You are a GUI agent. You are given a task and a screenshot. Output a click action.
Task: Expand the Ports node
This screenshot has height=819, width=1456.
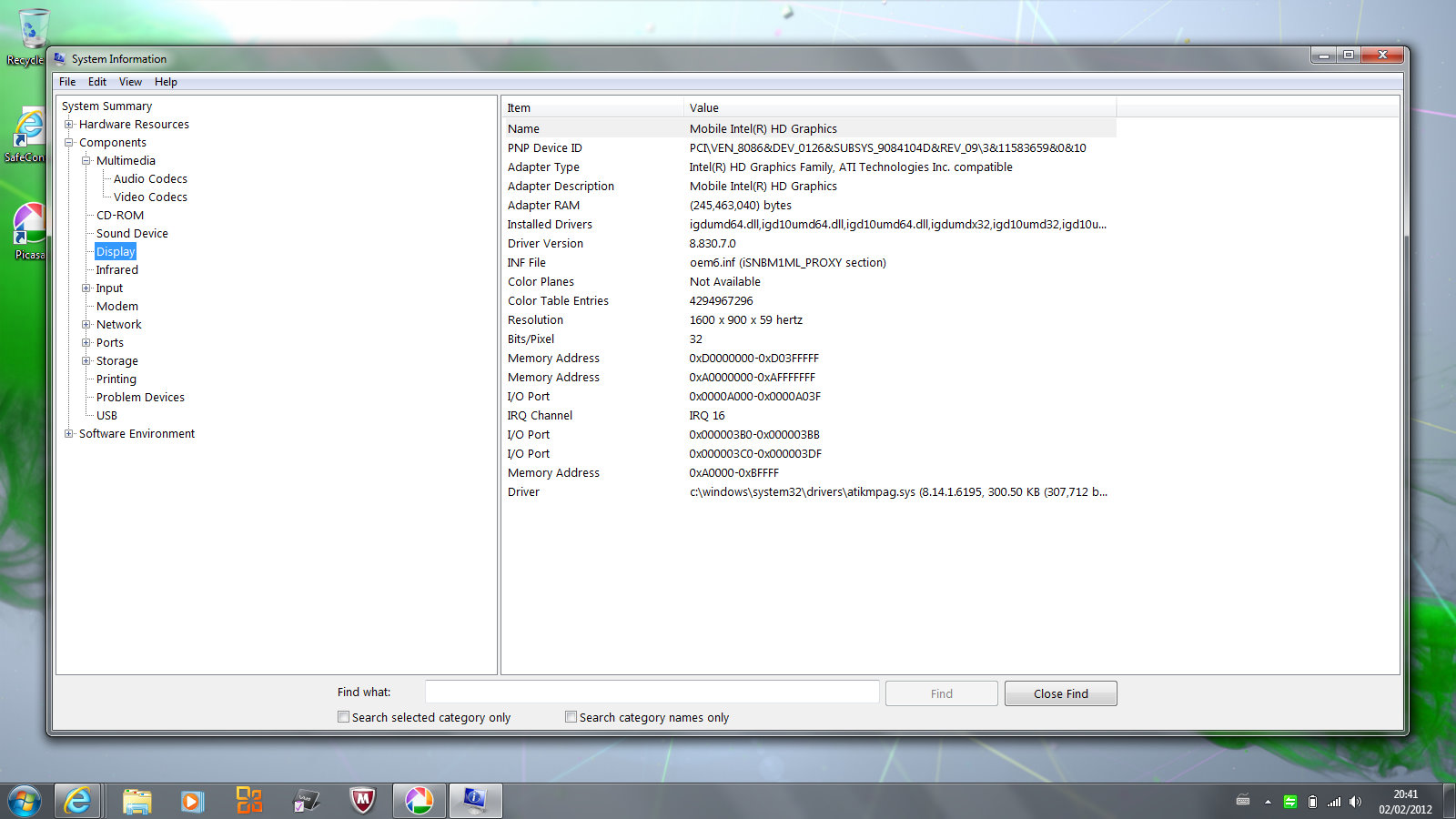click(x=86, y=343)
